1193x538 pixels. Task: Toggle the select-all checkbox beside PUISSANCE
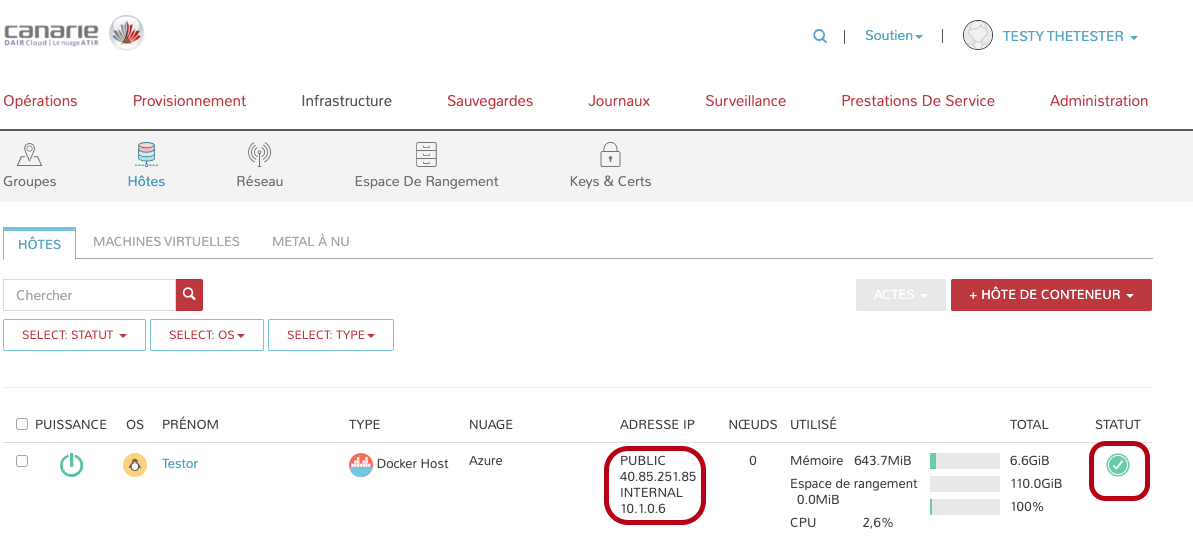point(22,425)
